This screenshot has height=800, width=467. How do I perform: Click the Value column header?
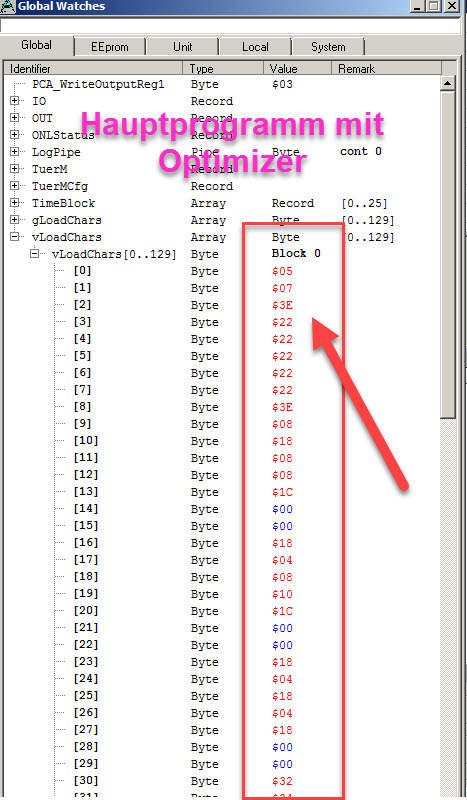[298, 68]
